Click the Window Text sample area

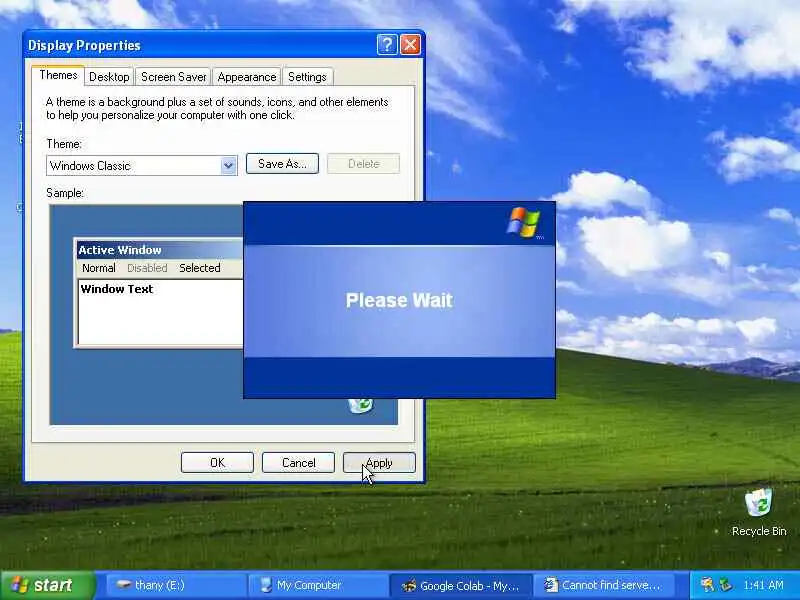point(160,312)
